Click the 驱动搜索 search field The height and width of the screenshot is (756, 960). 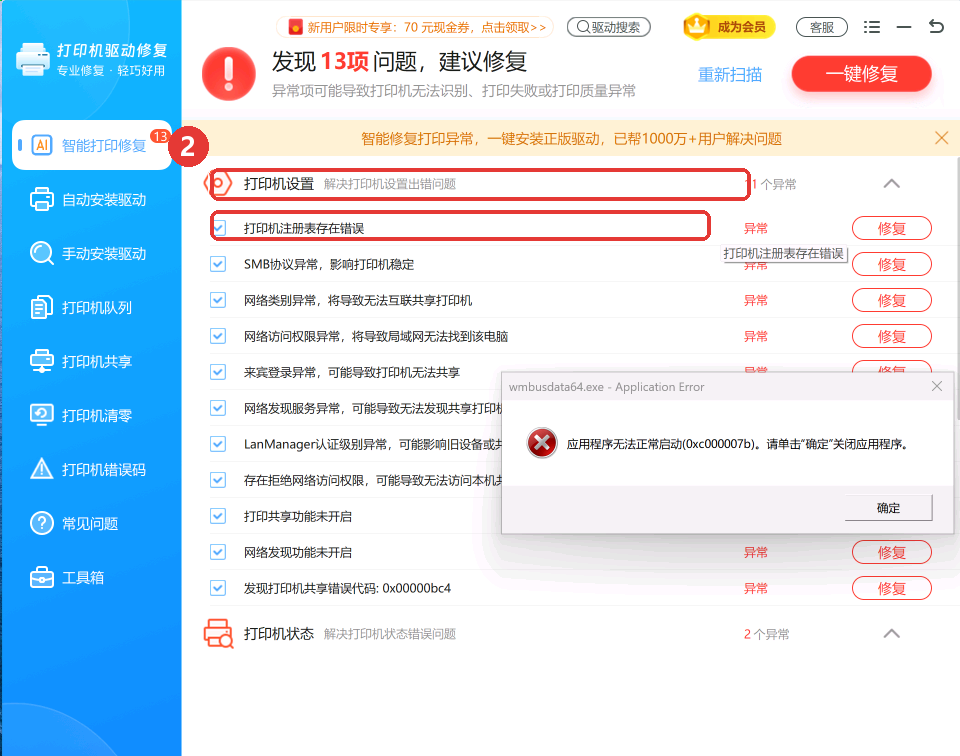(x=609, y=27)
